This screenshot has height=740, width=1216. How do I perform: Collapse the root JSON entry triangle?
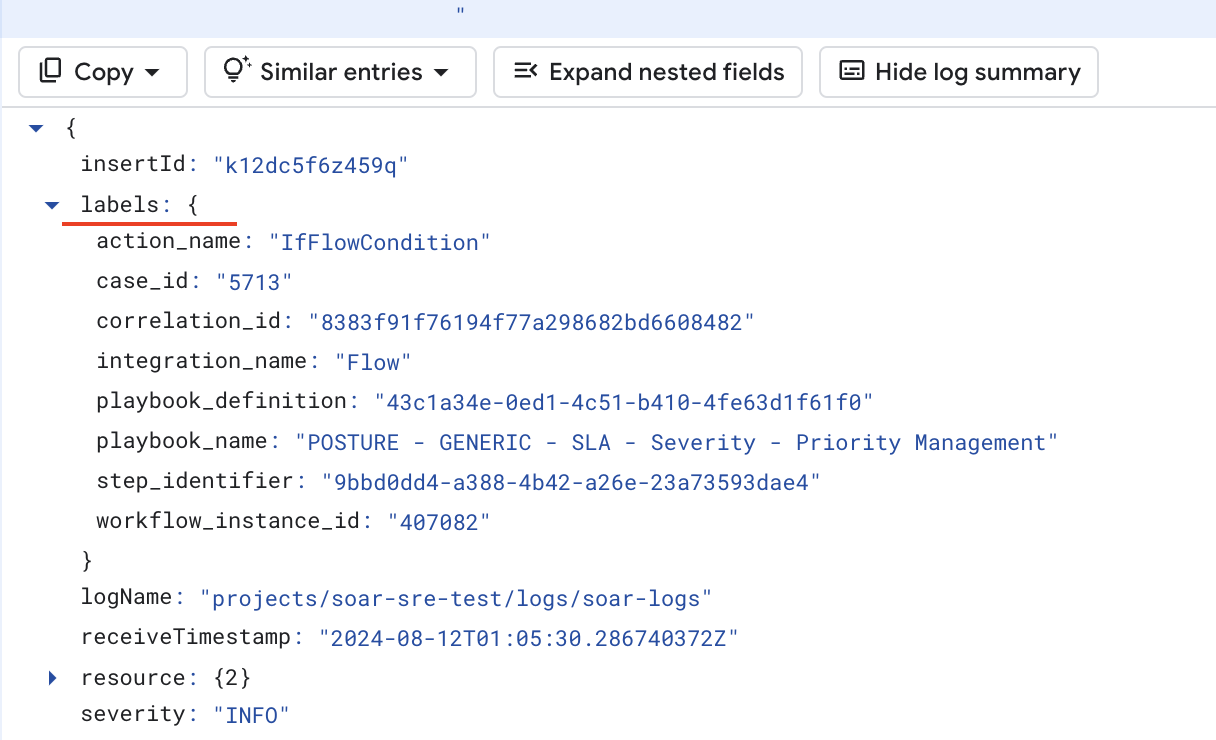[x=36, y=127]
